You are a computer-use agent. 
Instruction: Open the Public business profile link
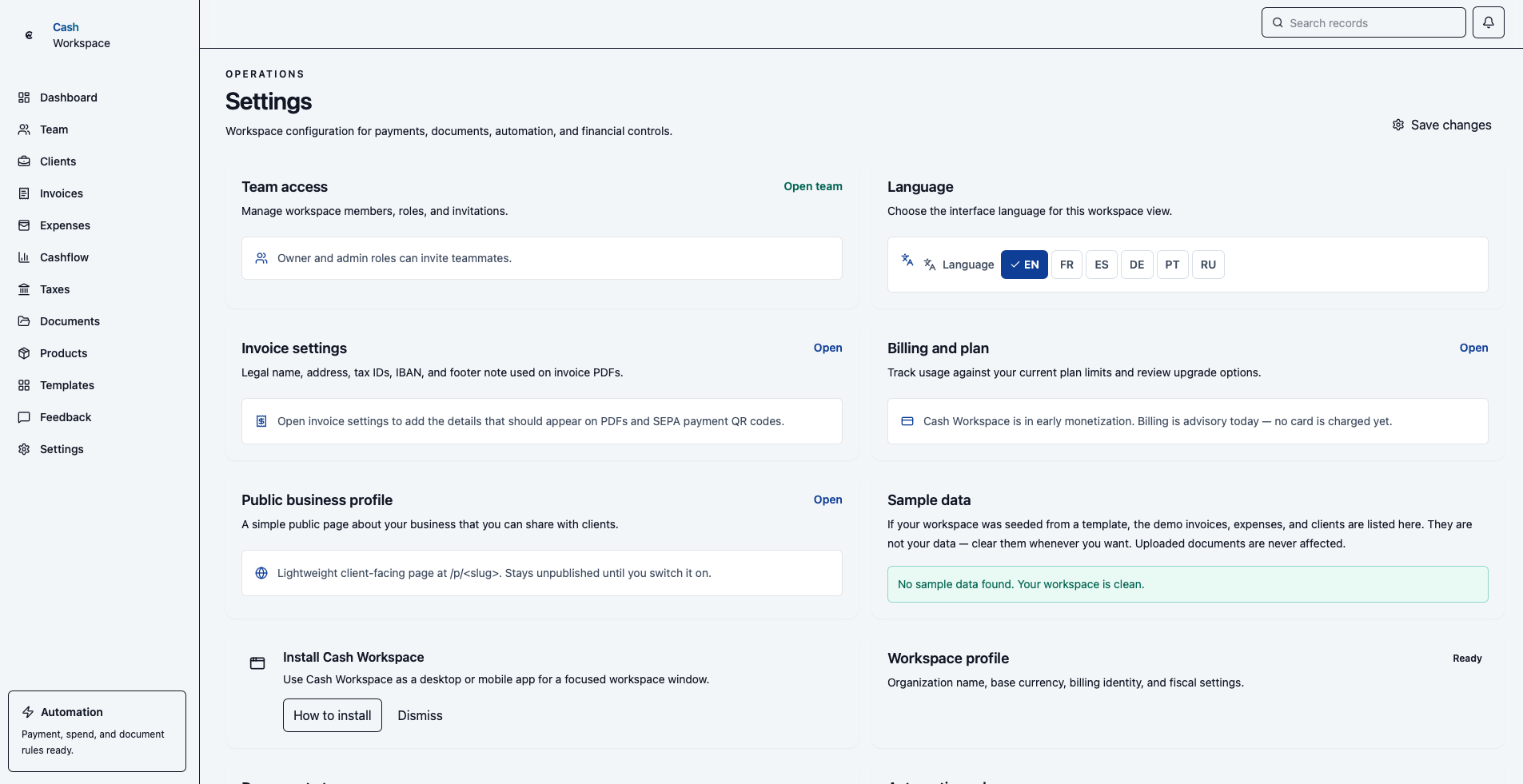(x=827, y=499)
